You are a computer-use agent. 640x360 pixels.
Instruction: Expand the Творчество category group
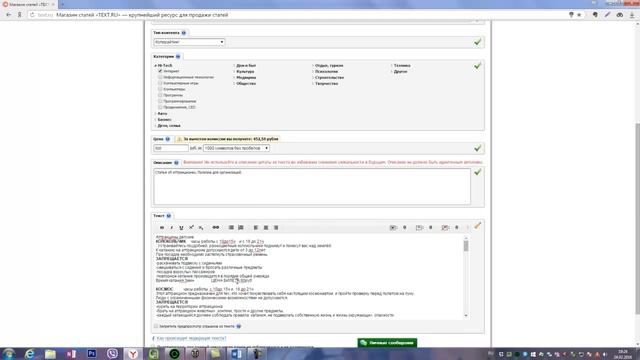325,83
